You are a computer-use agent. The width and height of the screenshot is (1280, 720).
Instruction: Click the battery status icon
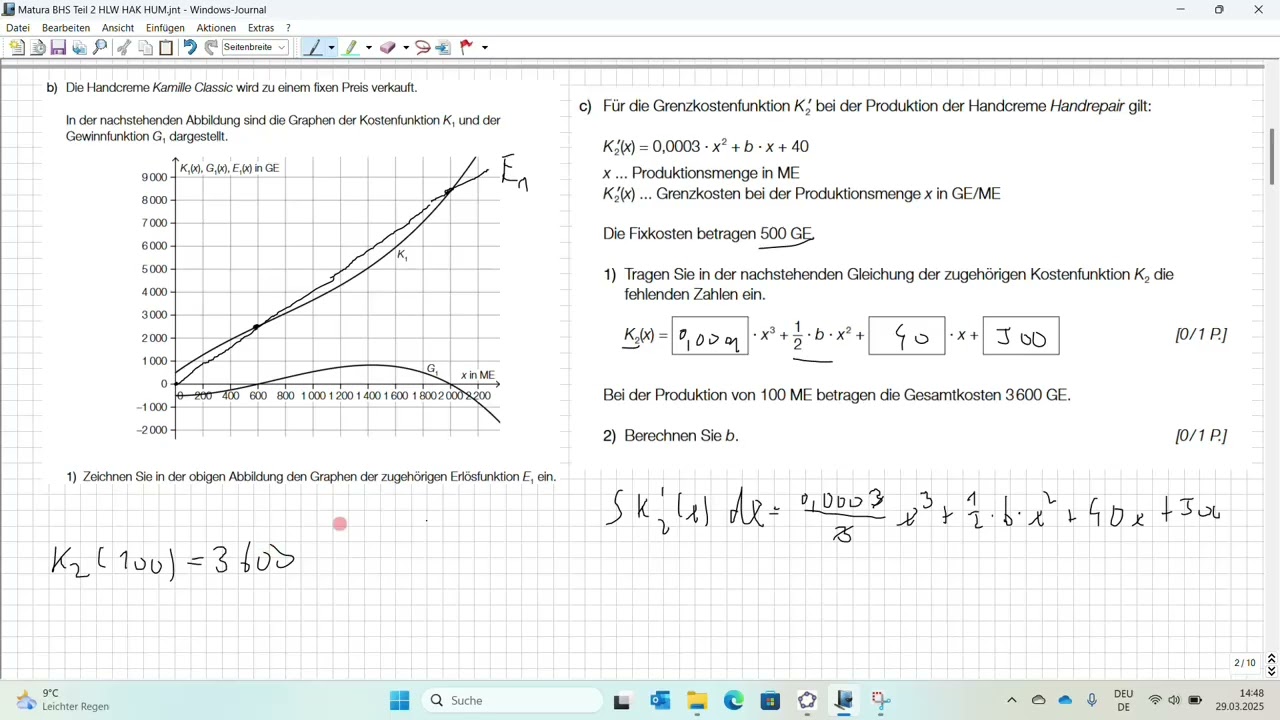point(1195,700)
